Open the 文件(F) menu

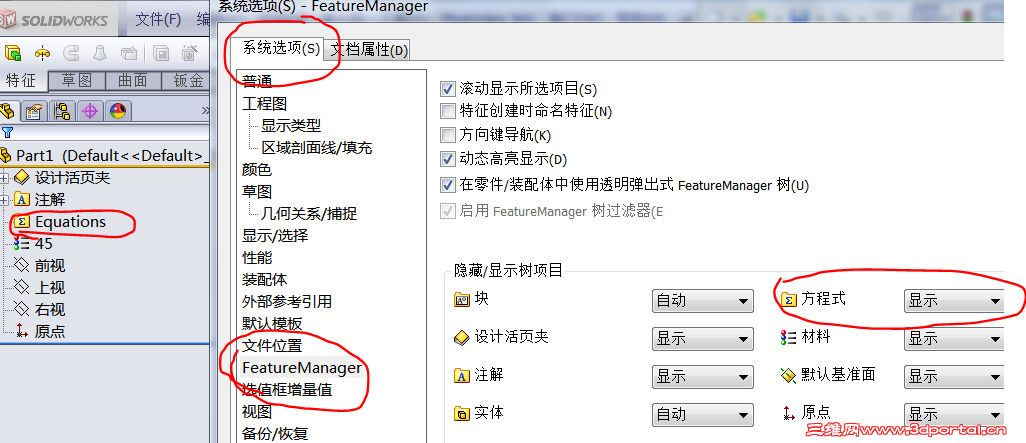[158, 19]
